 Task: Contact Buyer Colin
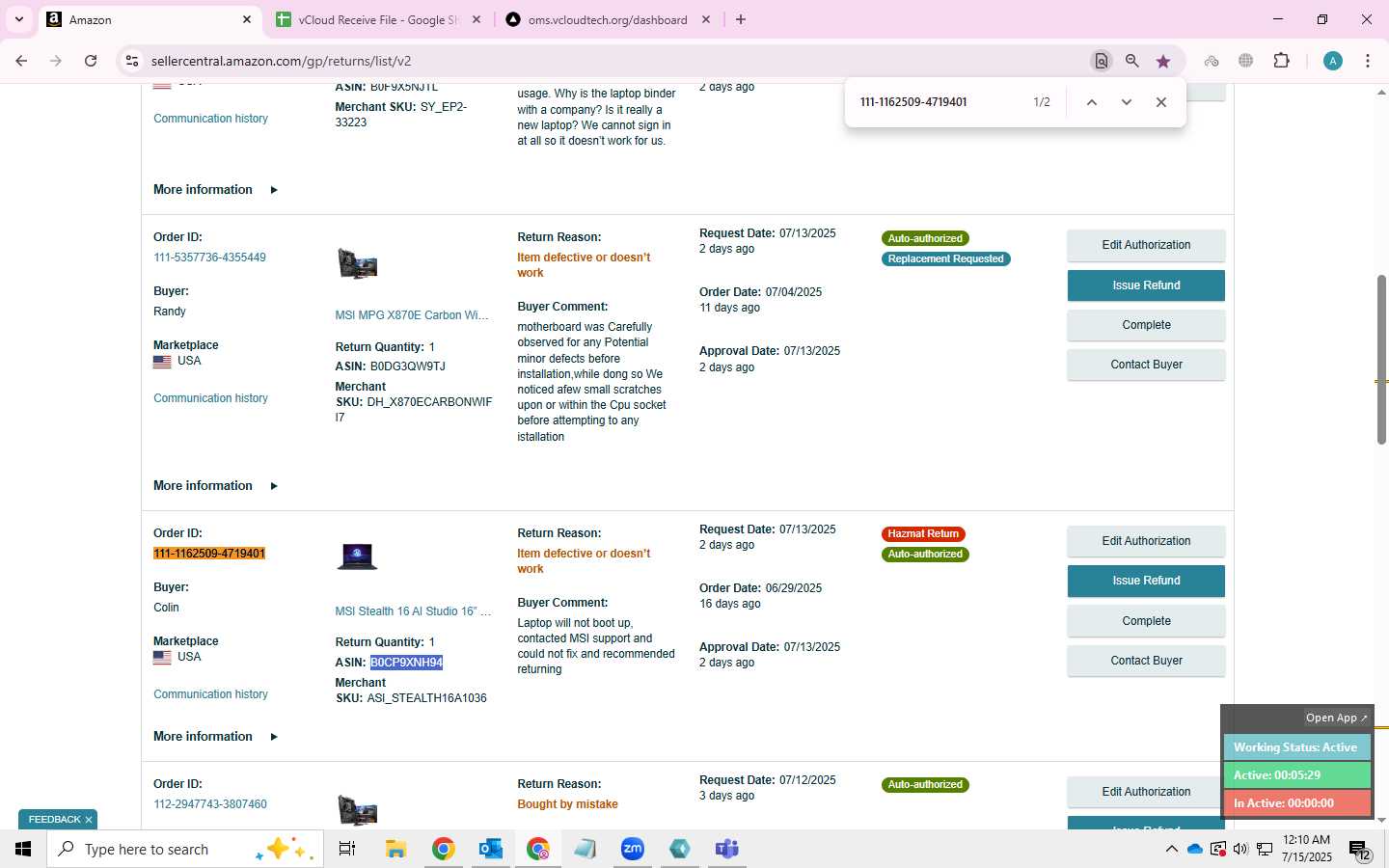[1146, 661]
